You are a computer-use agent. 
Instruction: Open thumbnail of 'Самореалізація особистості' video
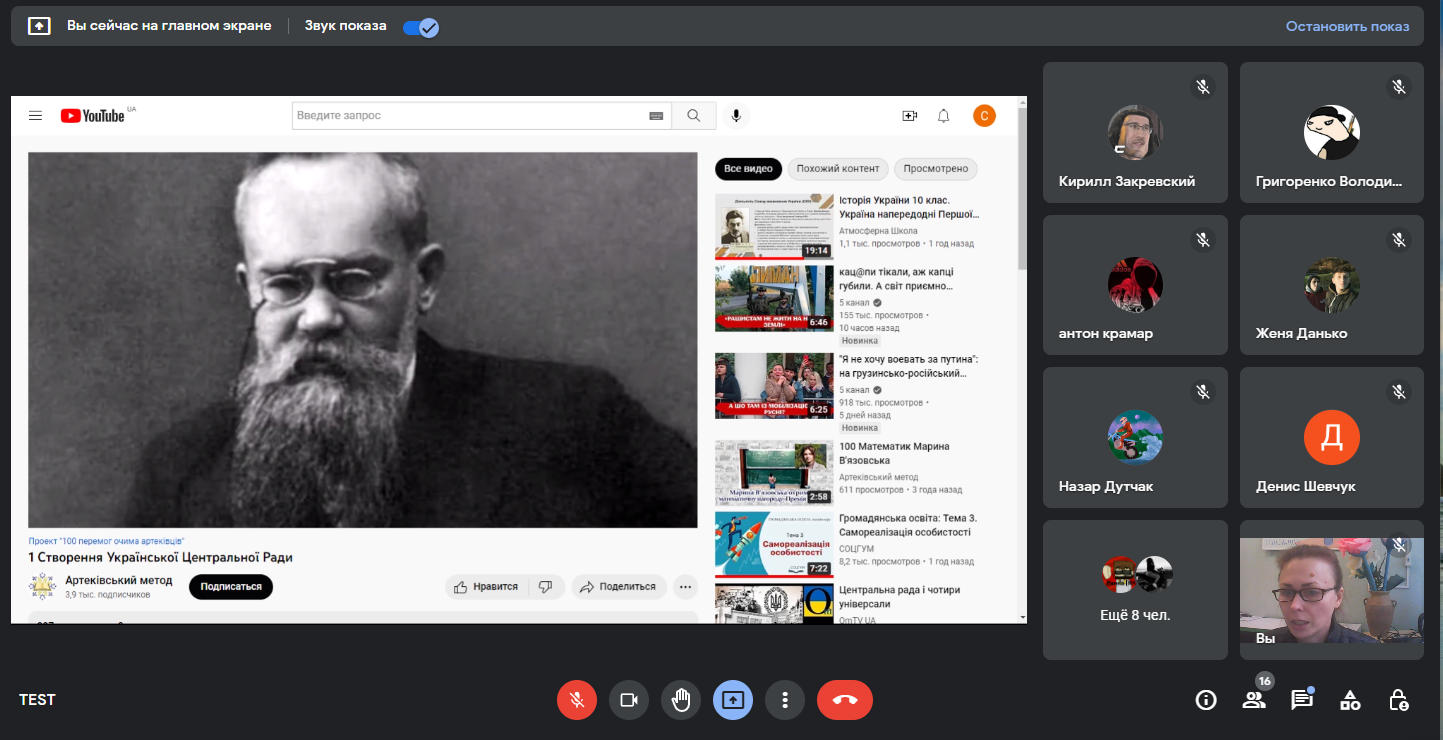(x=774, y=545)
